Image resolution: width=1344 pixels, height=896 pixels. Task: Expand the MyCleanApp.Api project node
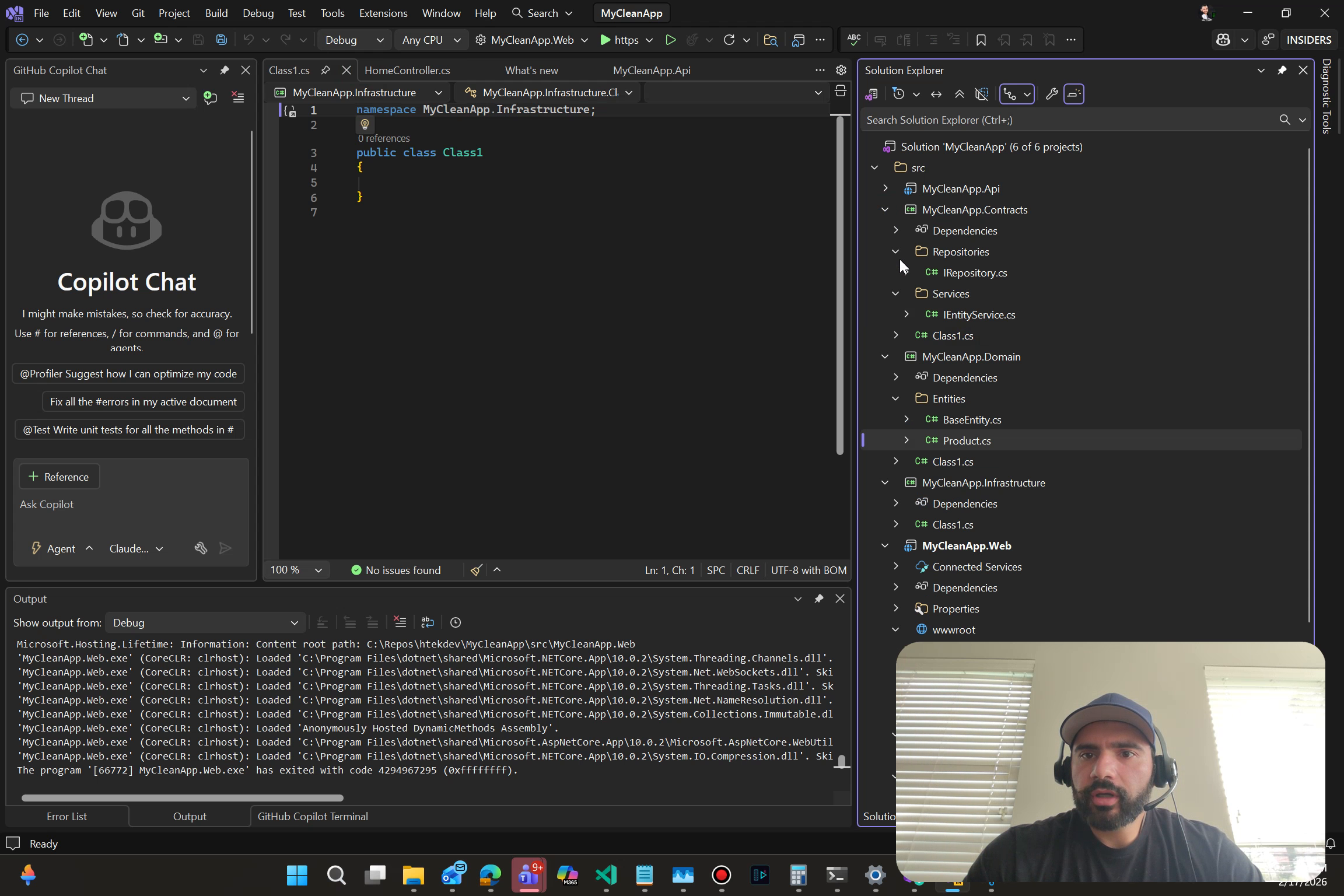[885, 188]
